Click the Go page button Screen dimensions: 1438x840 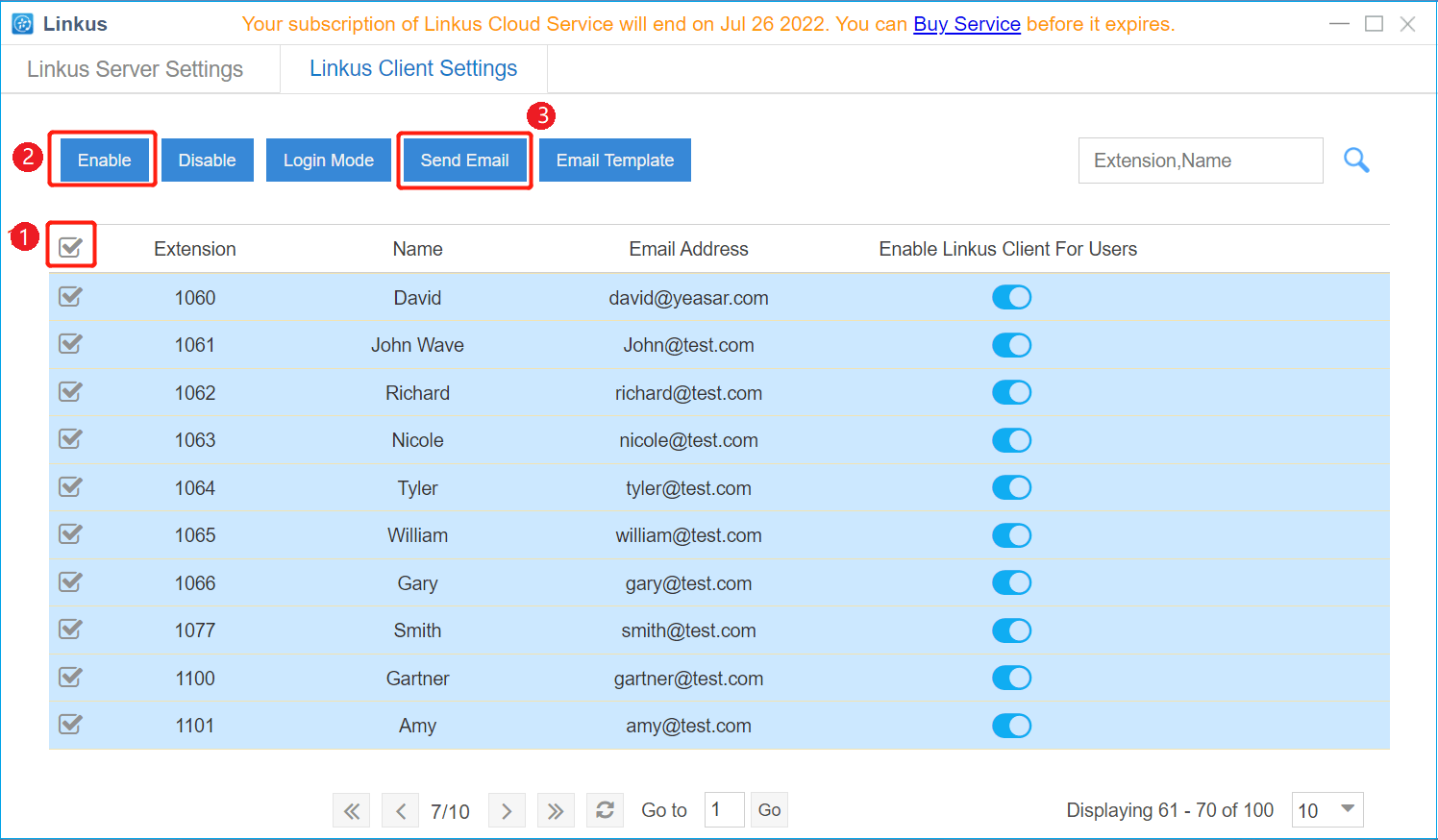769,810
